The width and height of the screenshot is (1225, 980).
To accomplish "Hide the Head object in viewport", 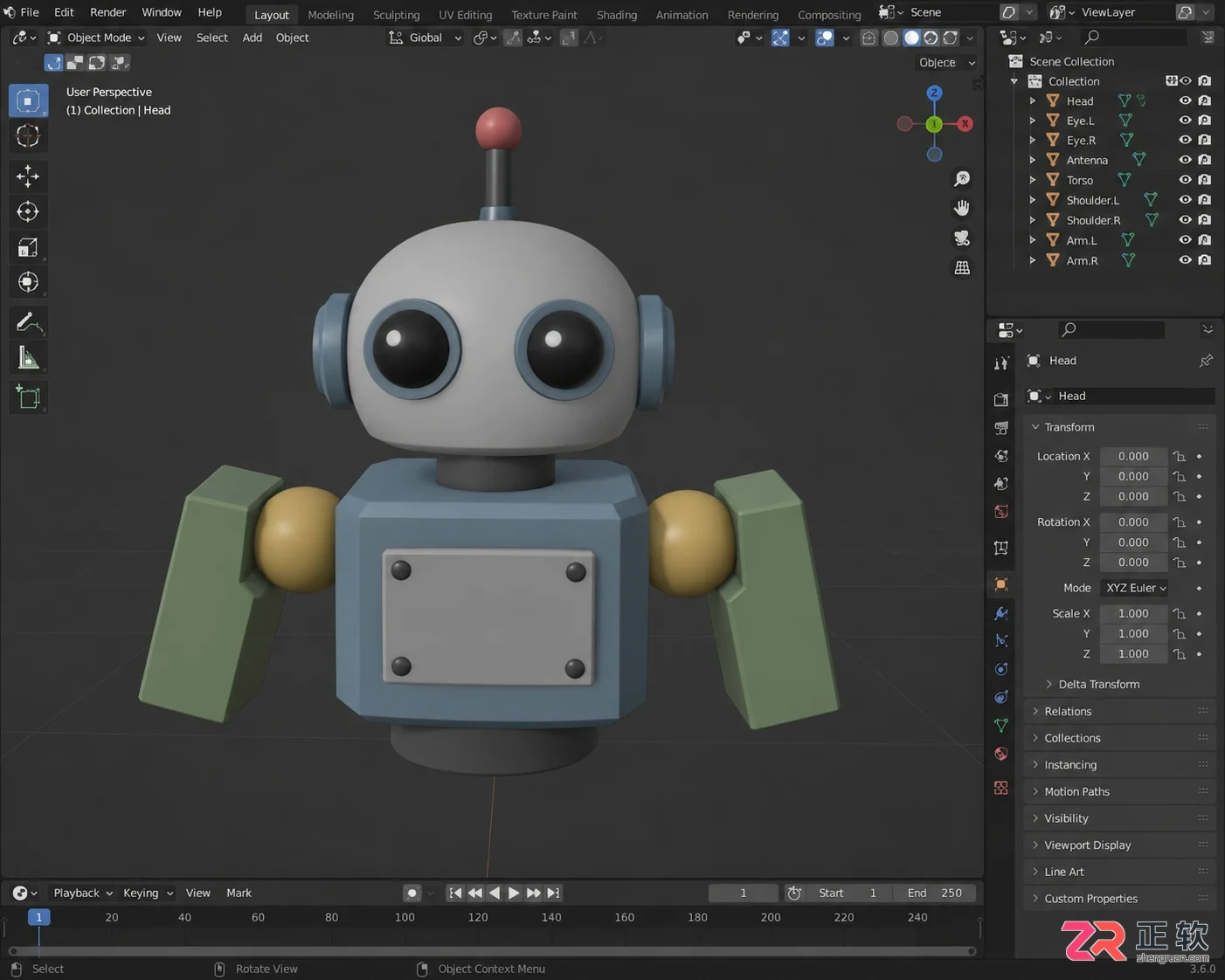I will click(x=1185, y=100).
